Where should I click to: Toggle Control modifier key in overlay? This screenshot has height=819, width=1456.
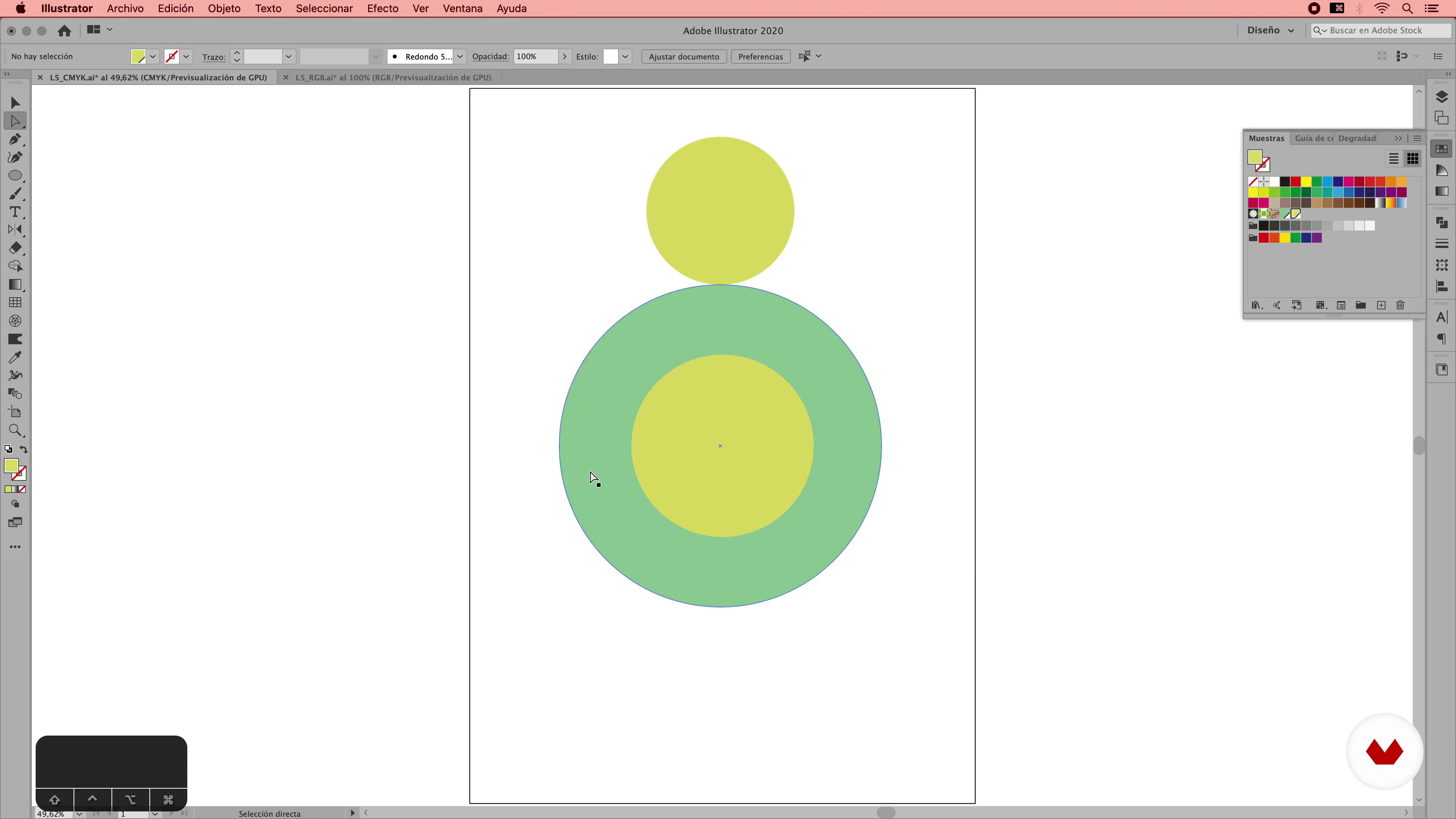coord(93,799)
